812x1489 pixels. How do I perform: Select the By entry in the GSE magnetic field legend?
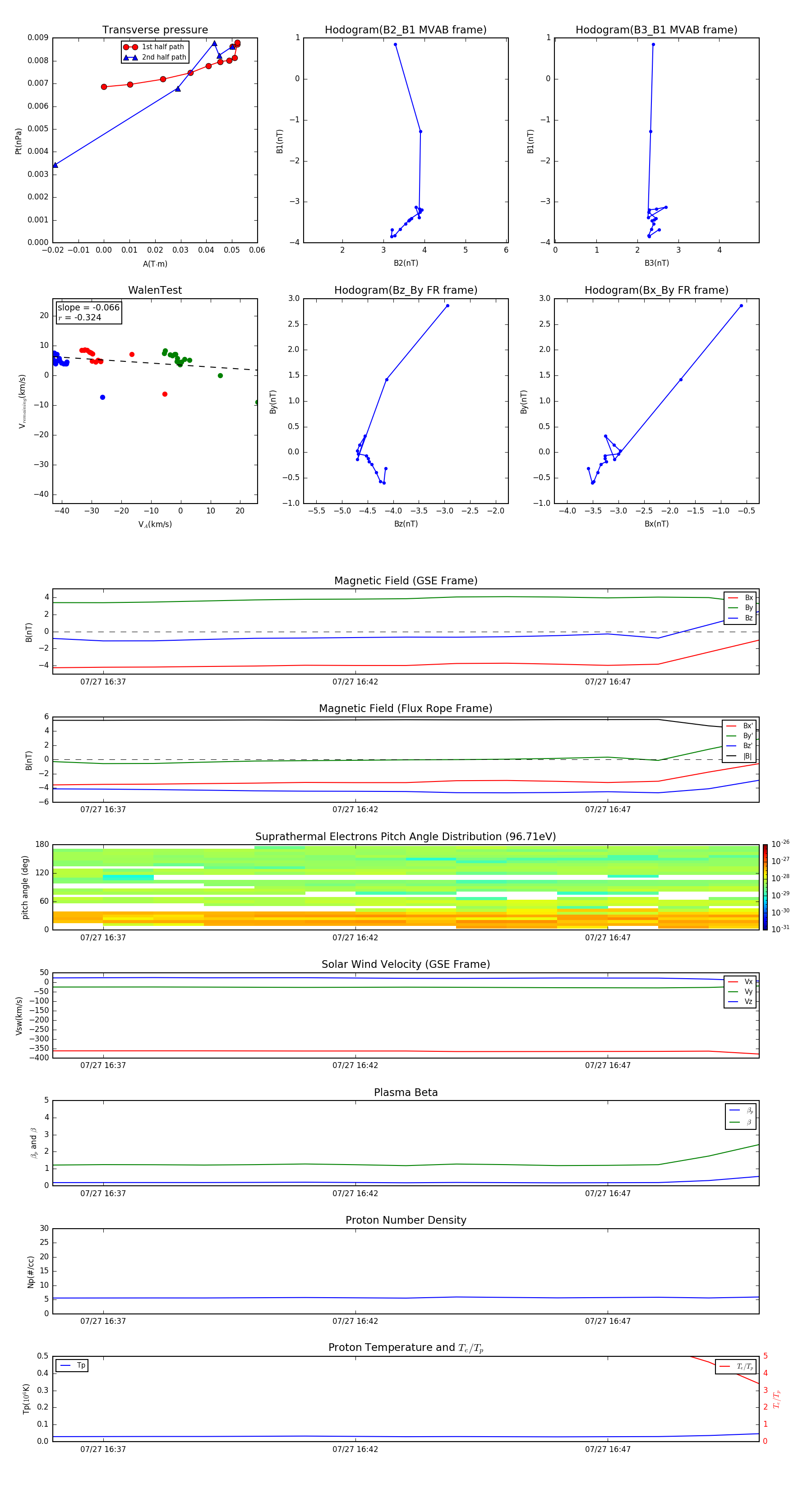point(740,607)
